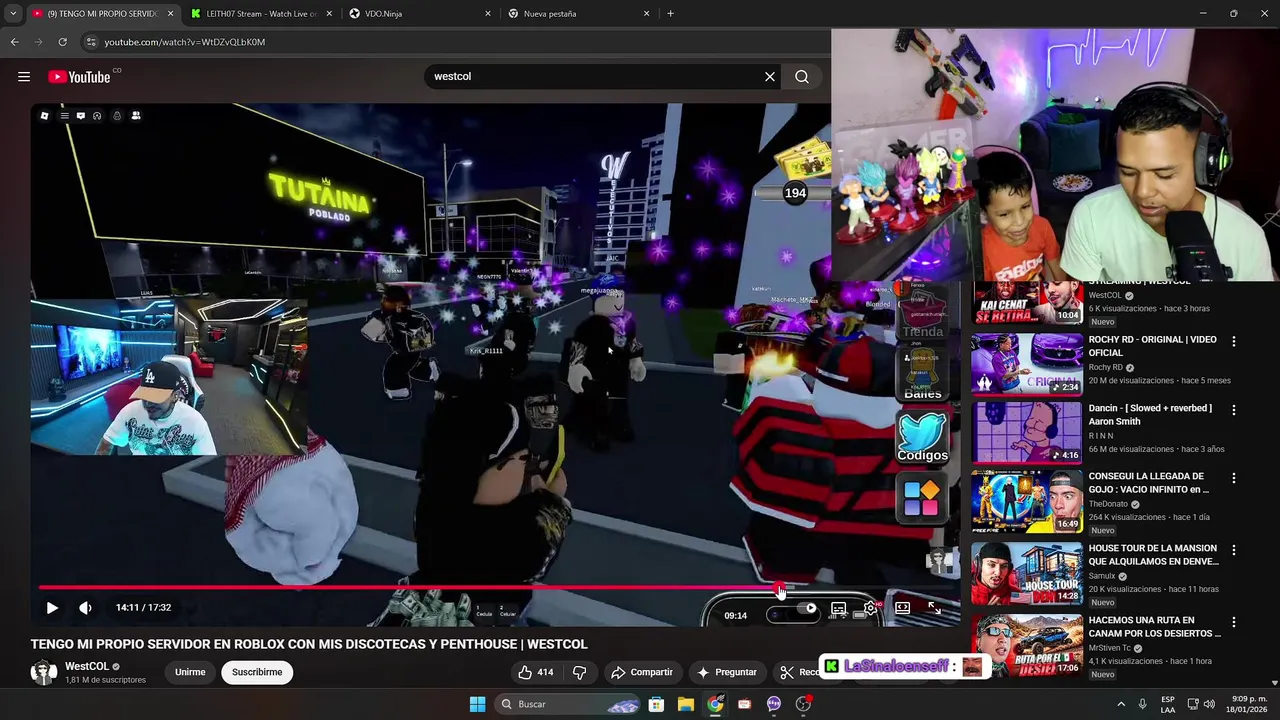
Task: Toggle video subtitles captions icon
Action: (x=839, y=608)
